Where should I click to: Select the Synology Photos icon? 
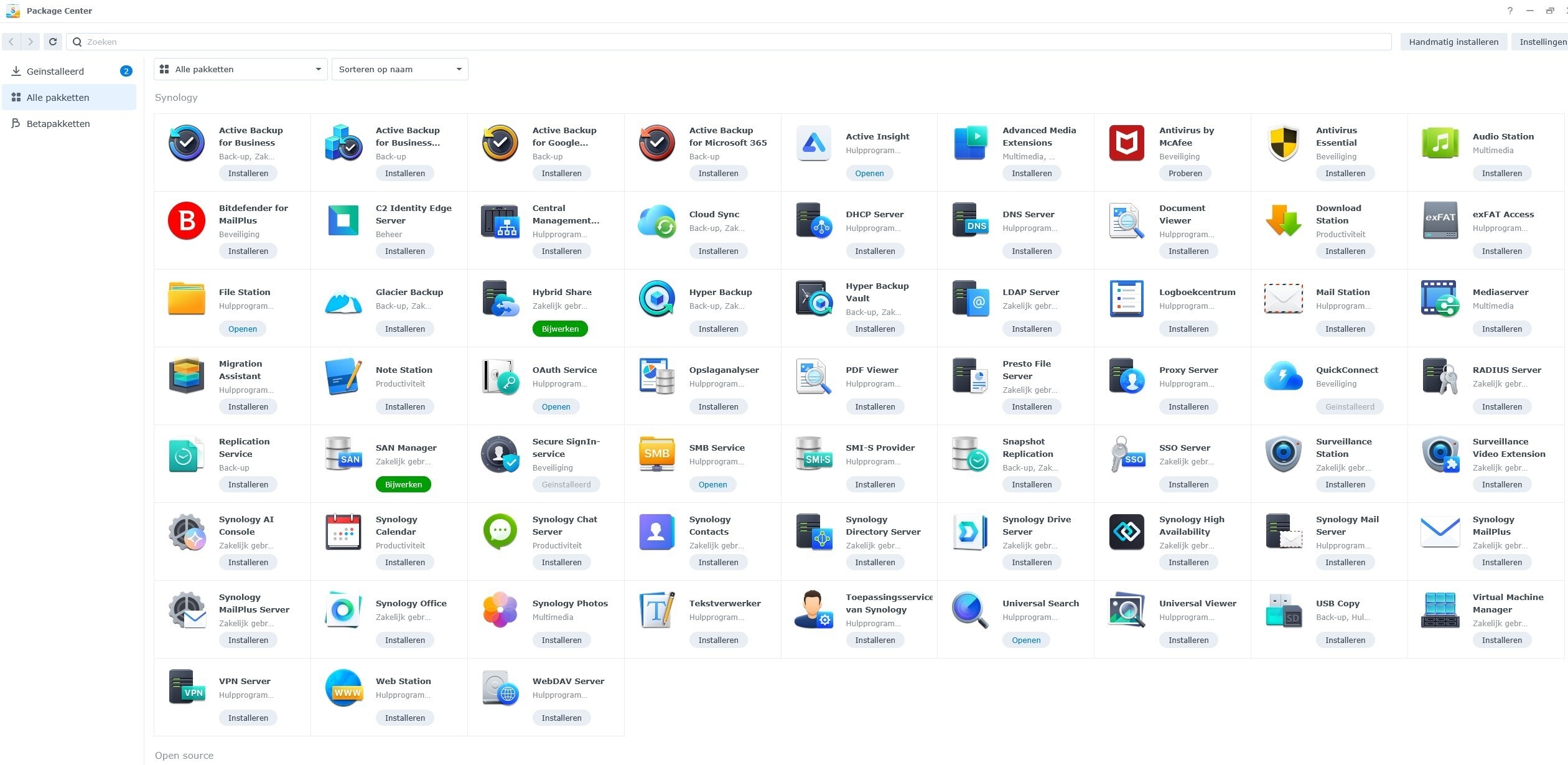[500, 610]
